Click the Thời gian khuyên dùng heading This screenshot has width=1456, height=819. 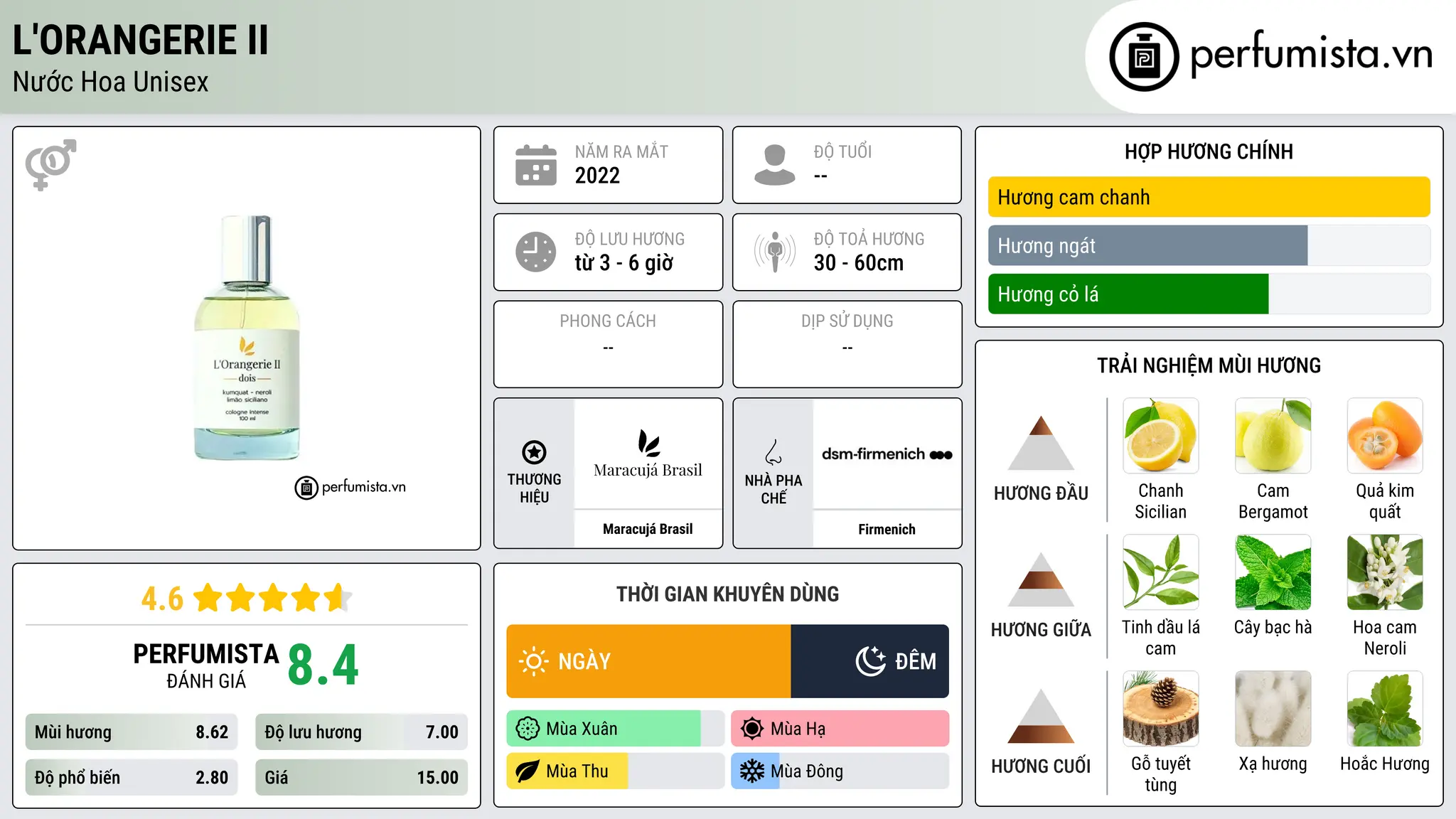727,594
